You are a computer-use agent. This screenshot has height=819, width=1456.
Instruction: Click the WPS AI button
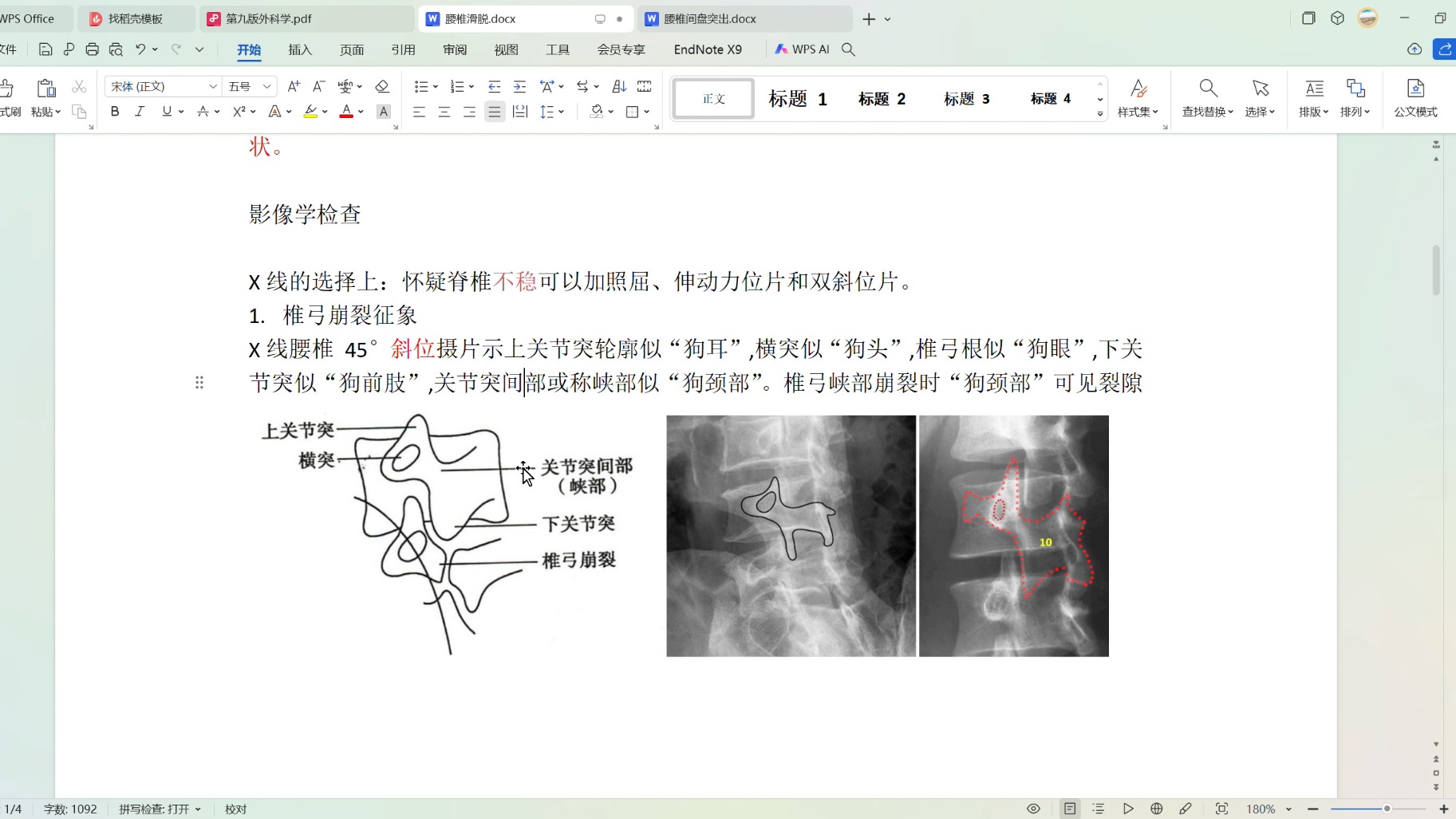pyautogui.click(x=803, y=49)
